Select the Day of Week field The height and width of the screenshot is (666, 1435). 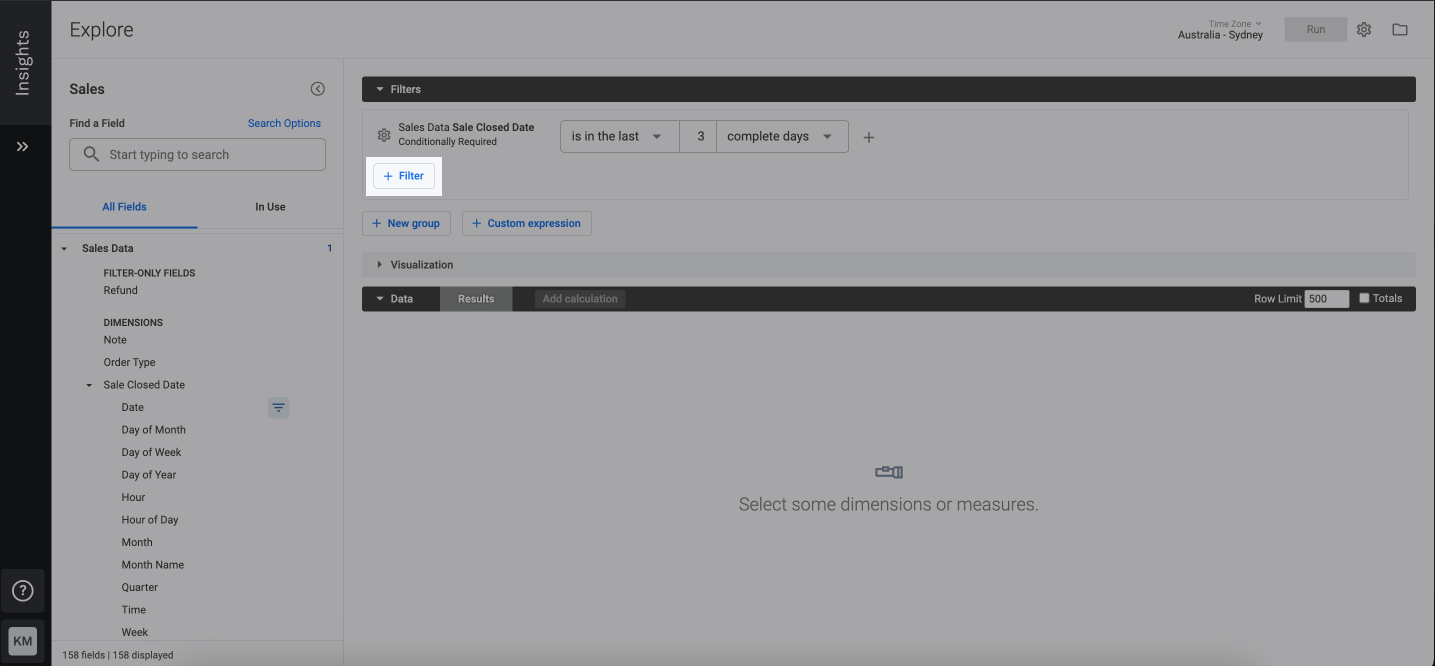[152, 452]
